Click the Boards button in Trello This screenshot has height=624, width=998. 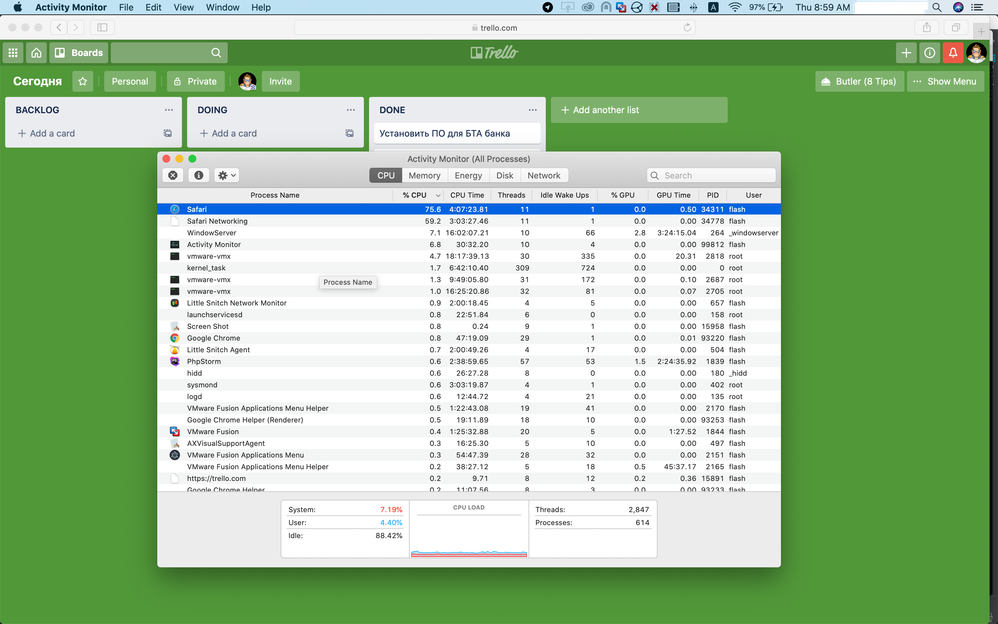tap(79, 53)
